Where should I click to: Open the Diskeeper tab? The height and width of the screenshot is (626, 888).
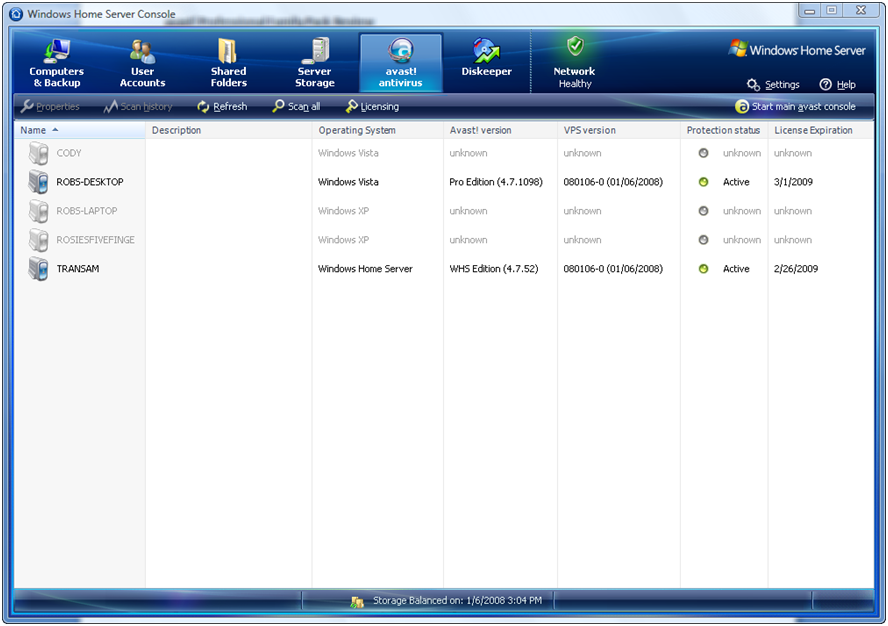486,57
